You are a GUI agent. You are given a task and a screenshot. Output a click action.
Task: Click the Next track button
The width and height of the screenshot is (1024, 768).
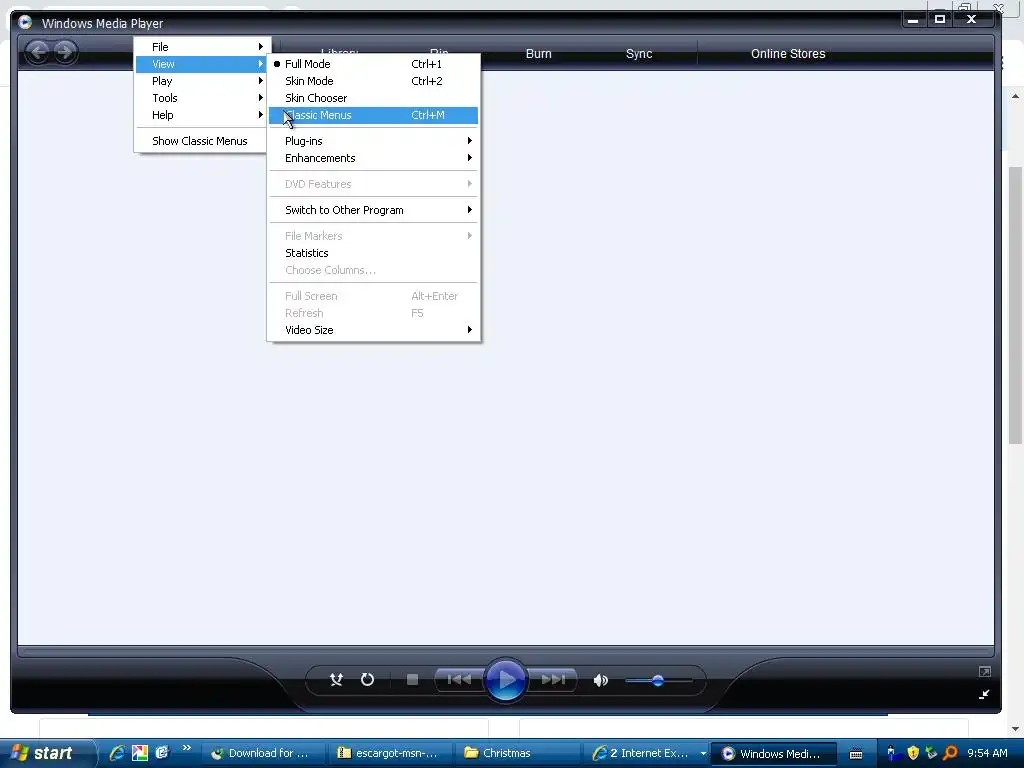(x=552, y=680)
